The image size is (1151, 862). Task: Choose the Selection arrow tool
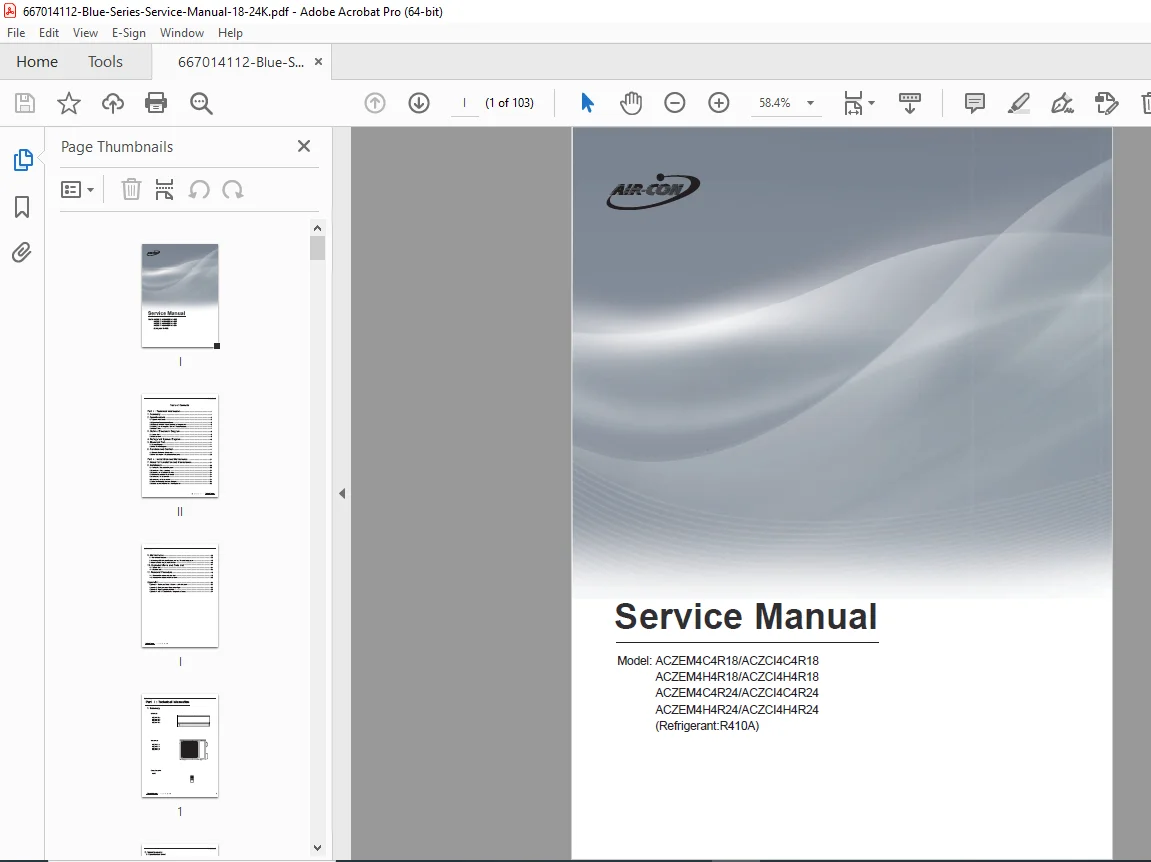(587, 103)
